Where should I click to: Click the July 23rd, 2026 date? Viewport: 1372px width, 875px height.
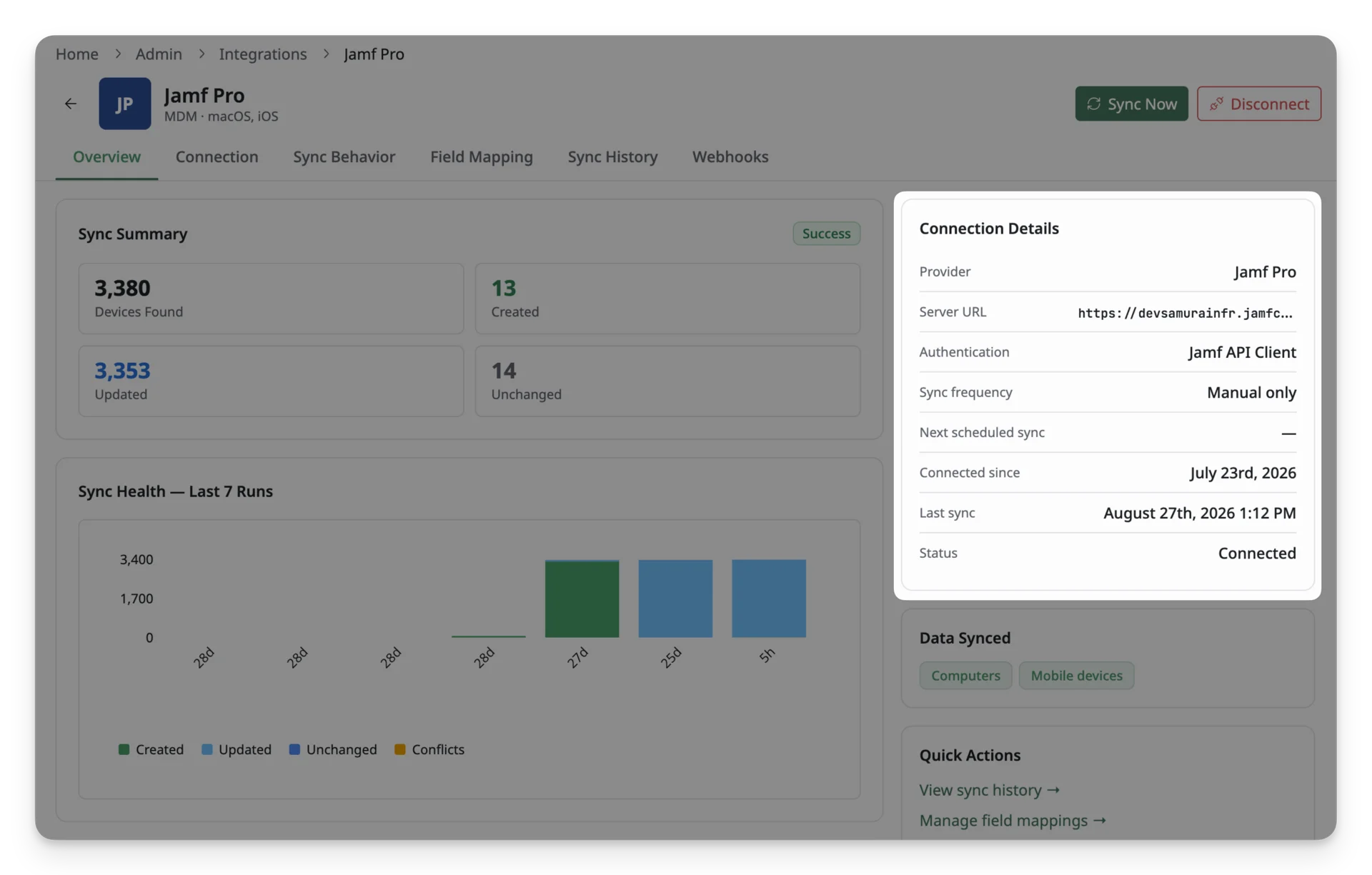1243,473
